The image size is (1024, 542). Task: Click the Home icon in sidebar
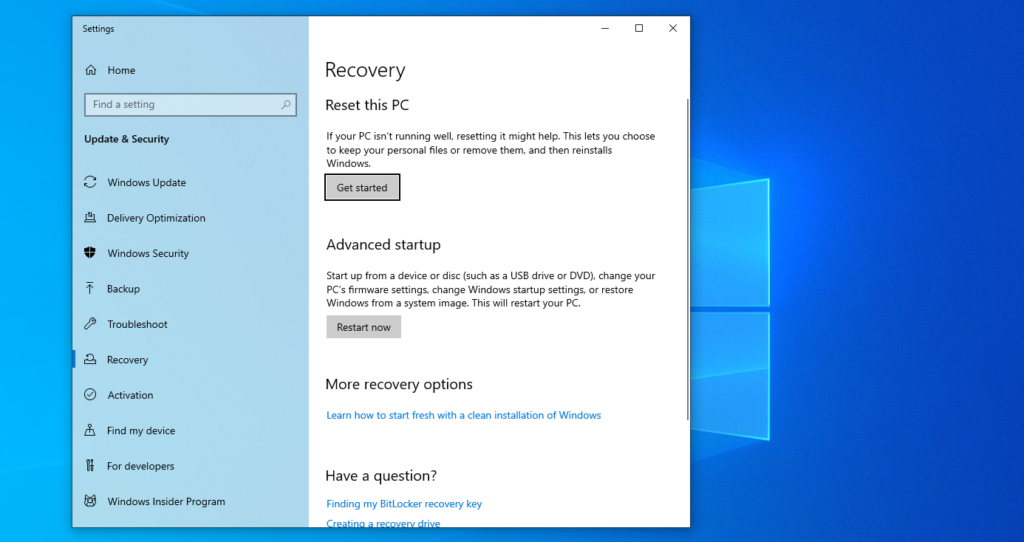click(x=91, y=71)
